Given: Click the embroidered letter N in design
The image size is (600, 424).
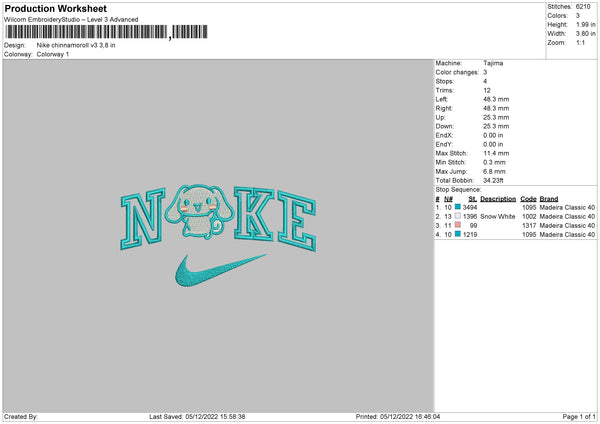Looking at the screenshot, I should pyautogui.click(x=143, y=219).
